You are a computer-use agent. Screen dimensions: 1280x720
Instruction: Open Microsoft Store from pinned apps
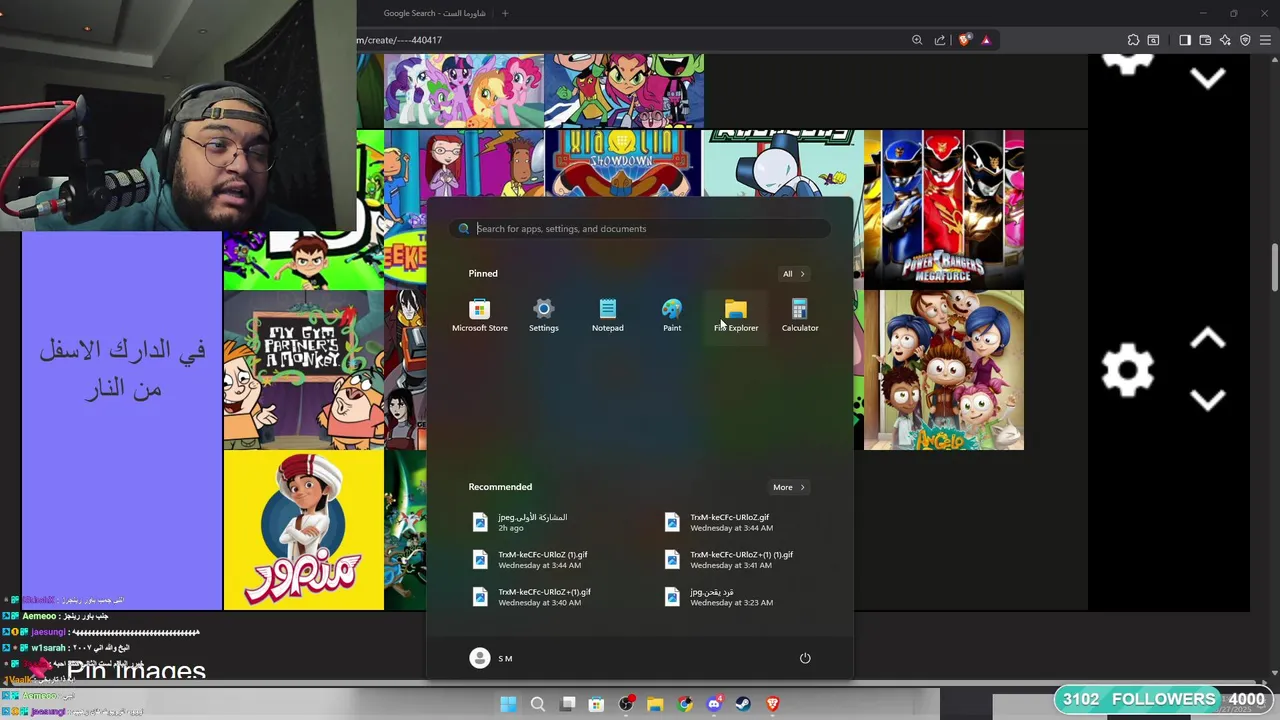point(479,315)
